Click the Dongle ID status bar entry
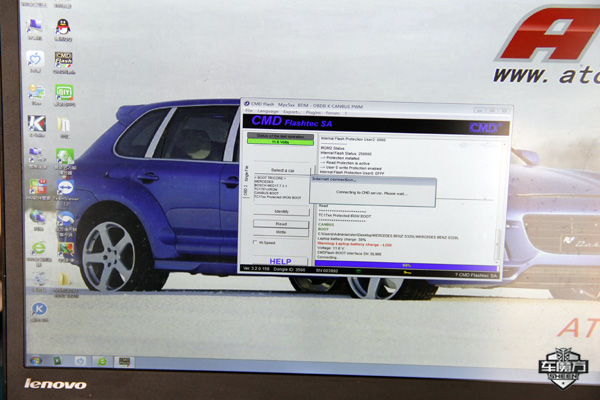The width and height of the screenshot is (600, 400). click(x=291, y=269)
